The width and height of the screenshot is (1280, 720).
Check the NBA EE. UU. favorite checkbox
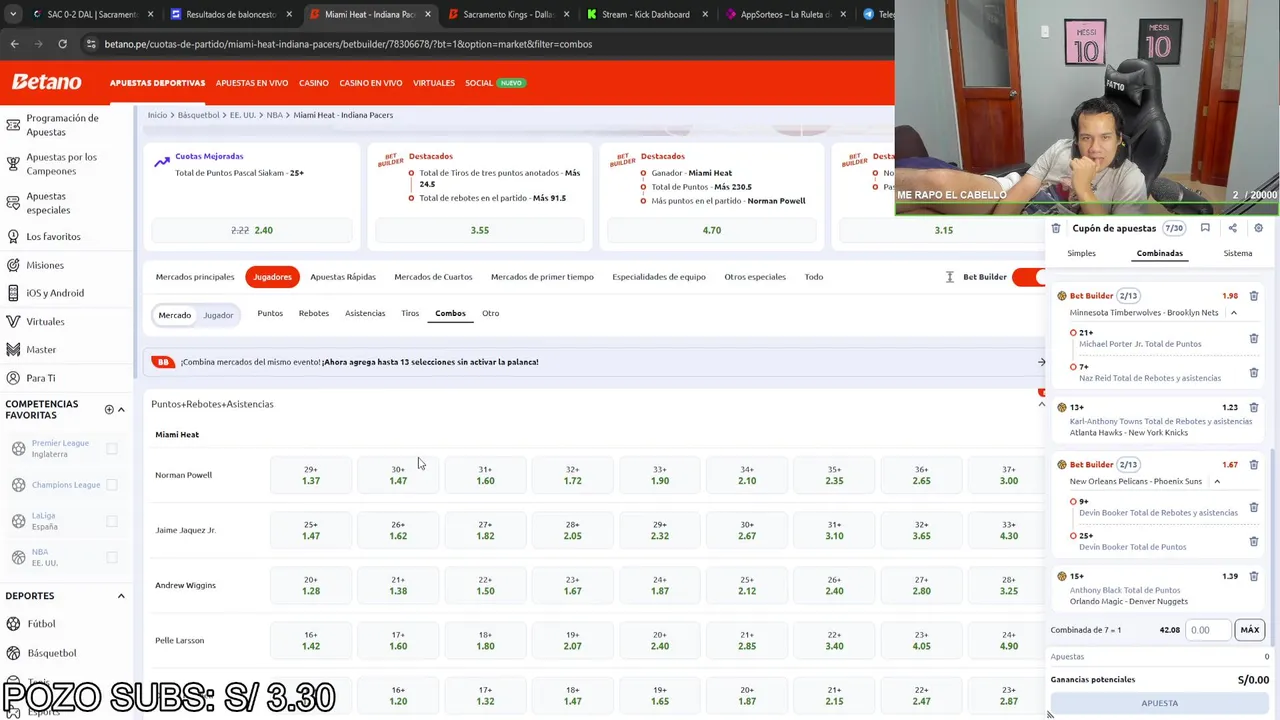pyautogui.click(x=111, y=557)
